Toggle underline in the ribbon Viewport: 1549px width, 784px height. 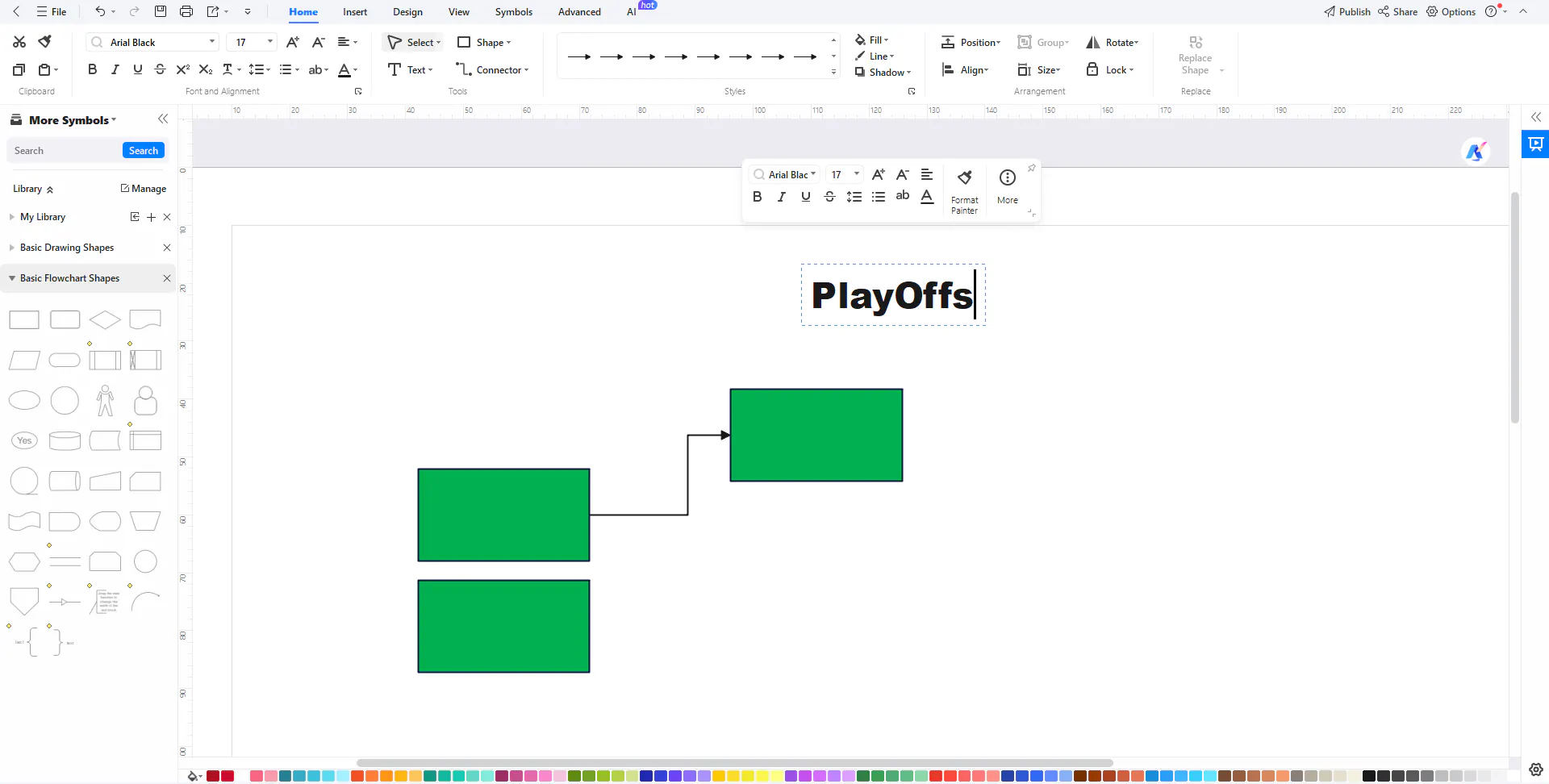coord(138,69)
